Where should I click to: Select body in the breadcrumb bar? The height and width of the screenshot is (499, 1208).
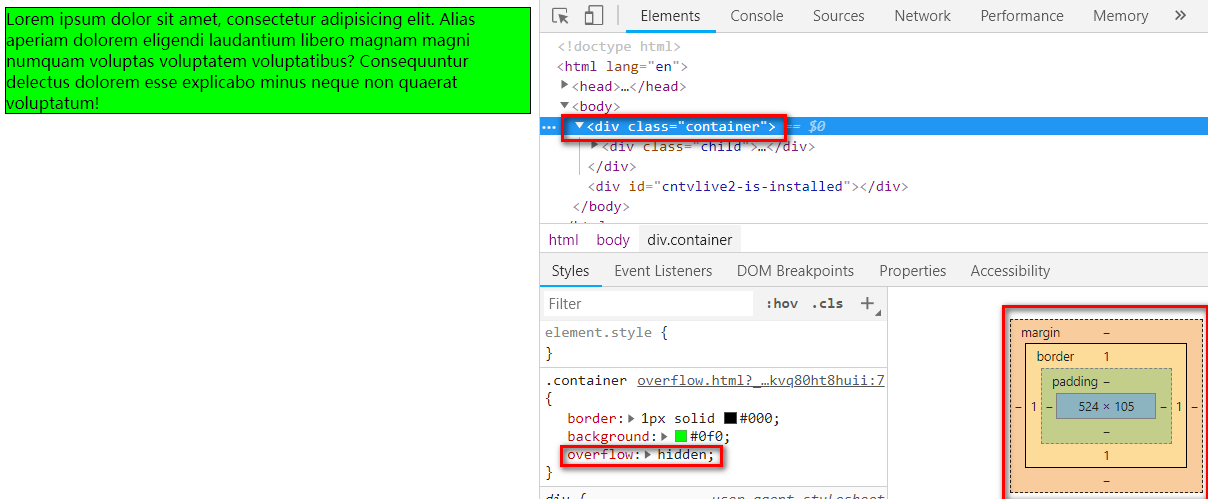tap(613, 240)
